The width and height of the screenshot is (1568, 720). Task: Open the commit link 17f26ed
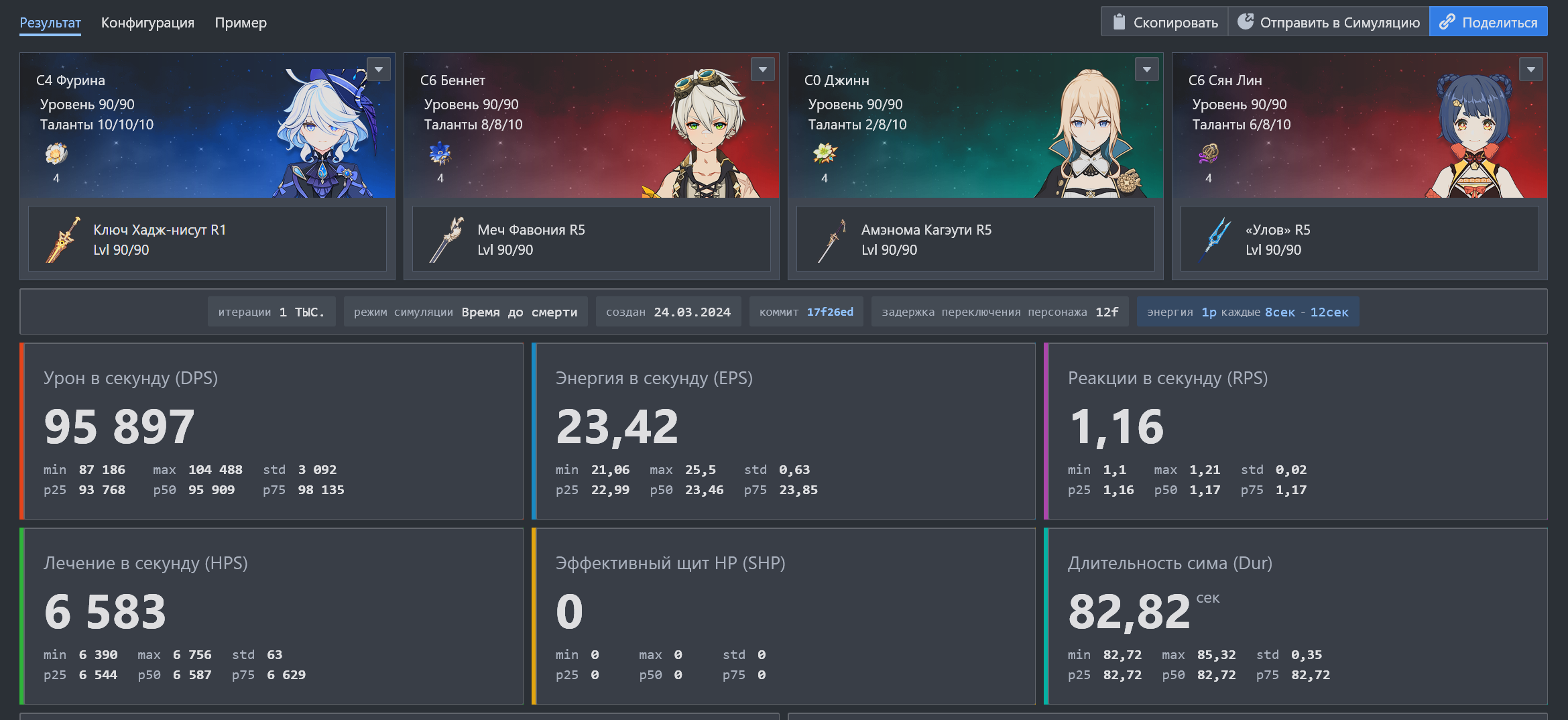point(830,312)
